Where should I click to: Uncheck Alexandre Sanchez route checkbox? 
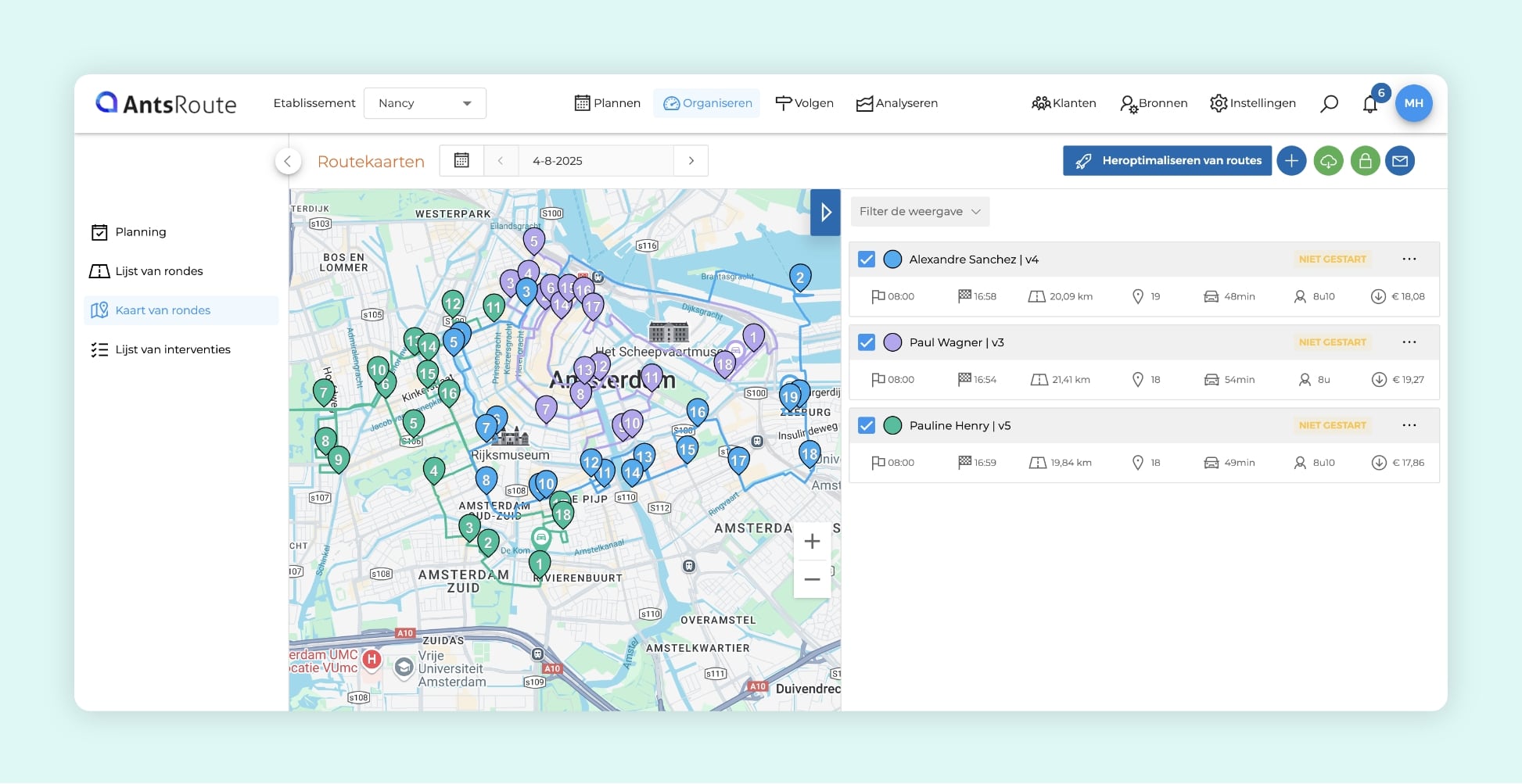867,260
